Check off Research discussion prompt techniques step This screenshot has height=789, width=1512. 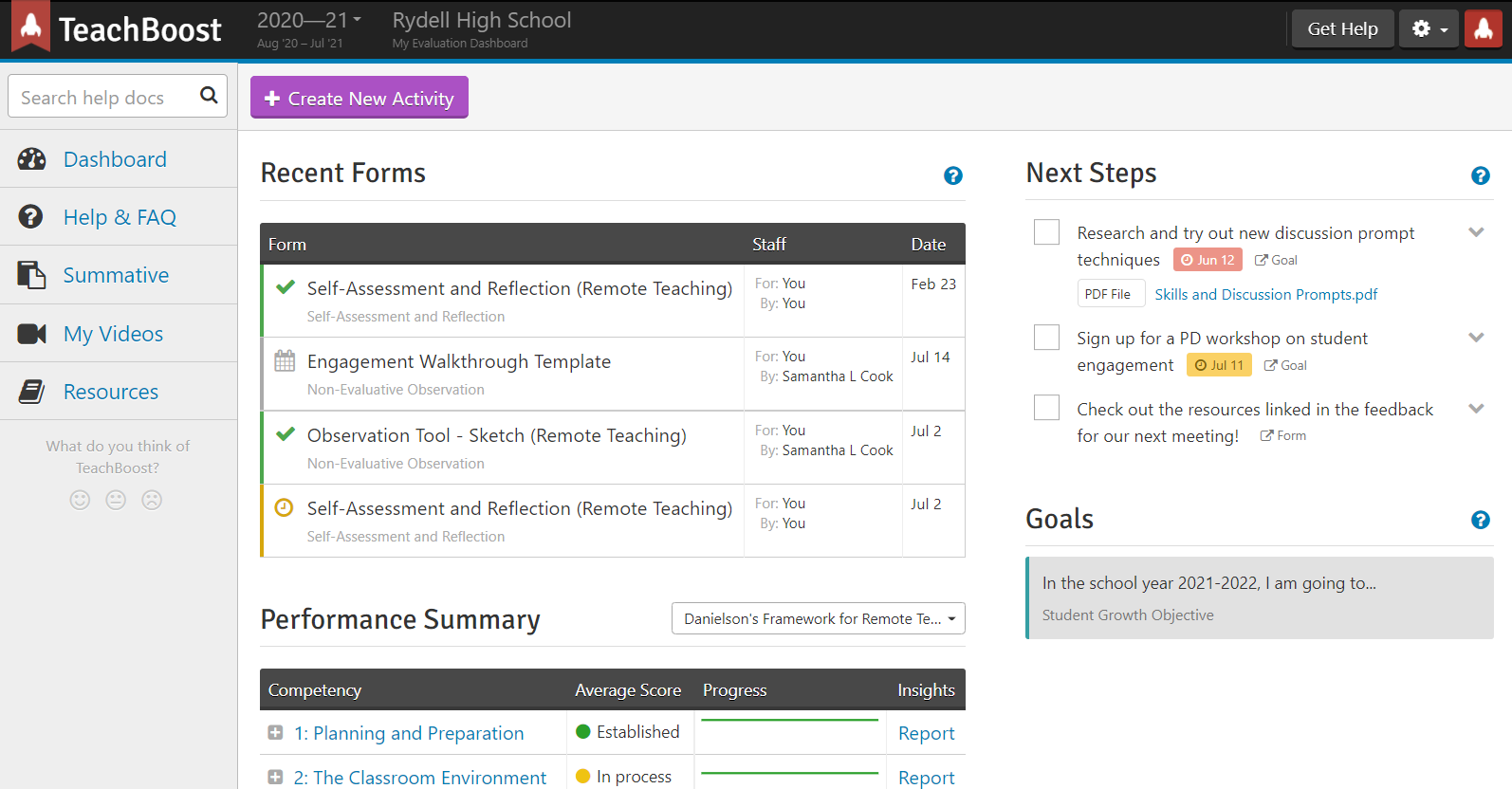pyautogui.click(x=1046, y=232)
